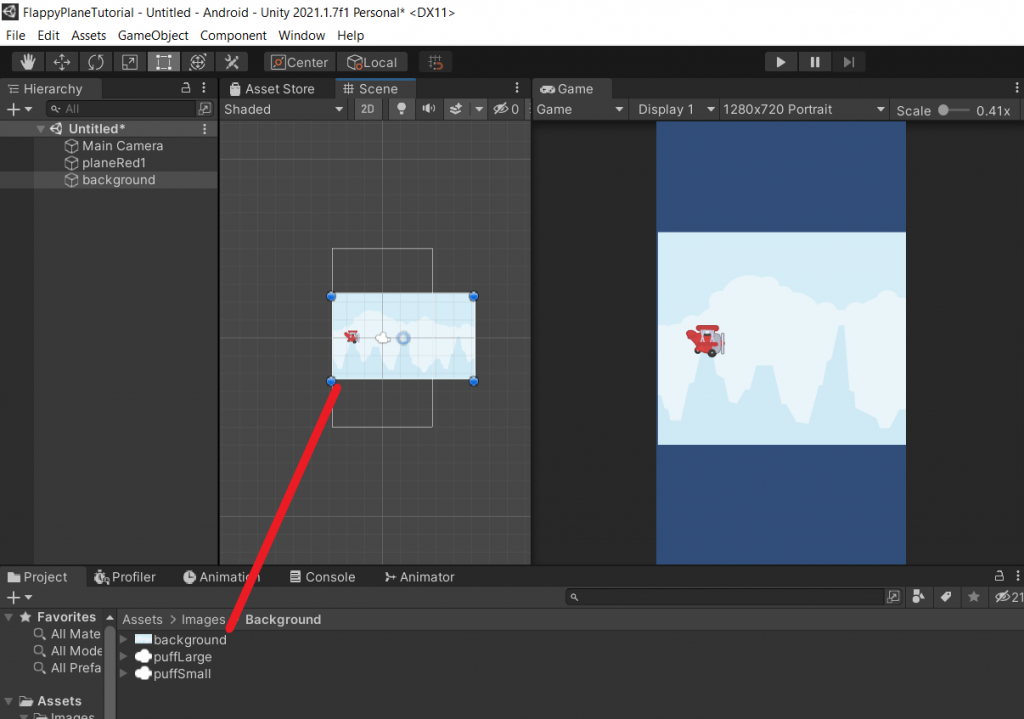Open the Shaded draw mode dropdown
The height and width of the screenshot is (719, 1024).
[x=283, y=109]
